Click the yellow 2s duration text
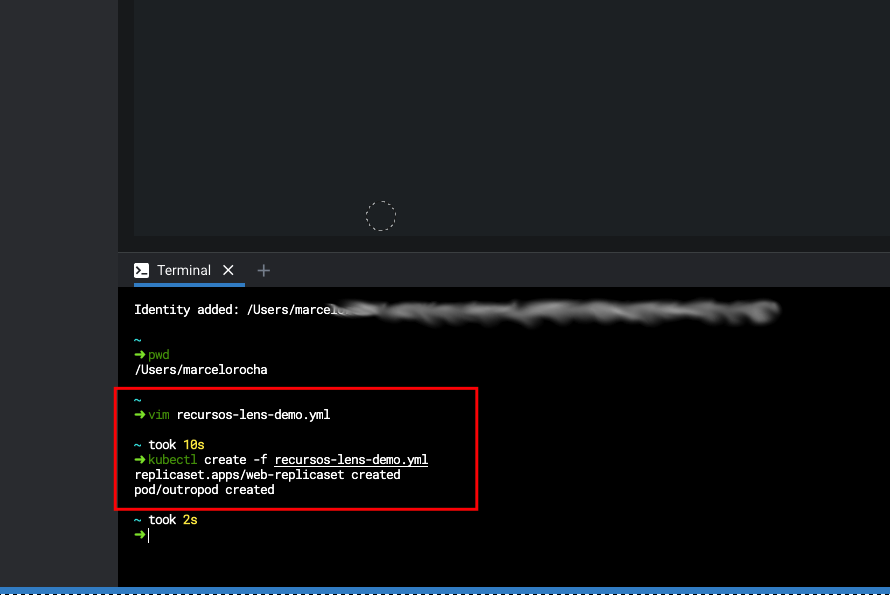This screenshot has width=890, height=595. tap(190, 520)
